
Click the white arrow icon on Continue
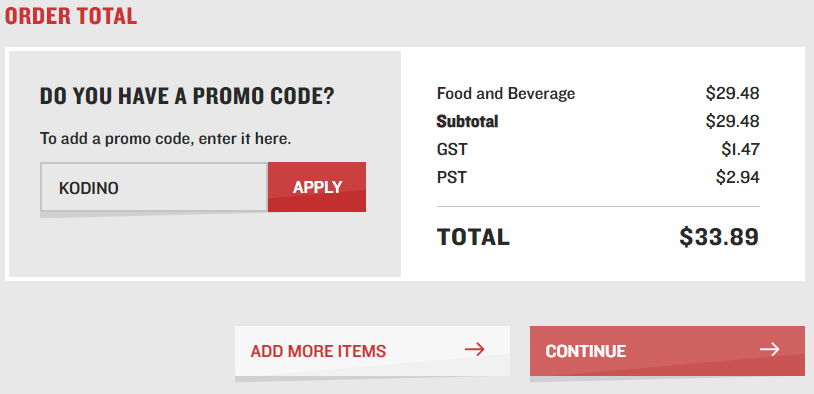pos(769,349)
